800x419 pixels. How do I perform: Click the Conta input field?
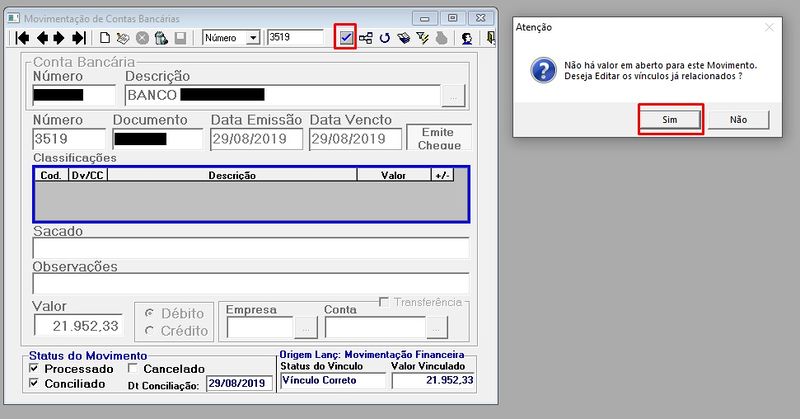click(375, 328)
